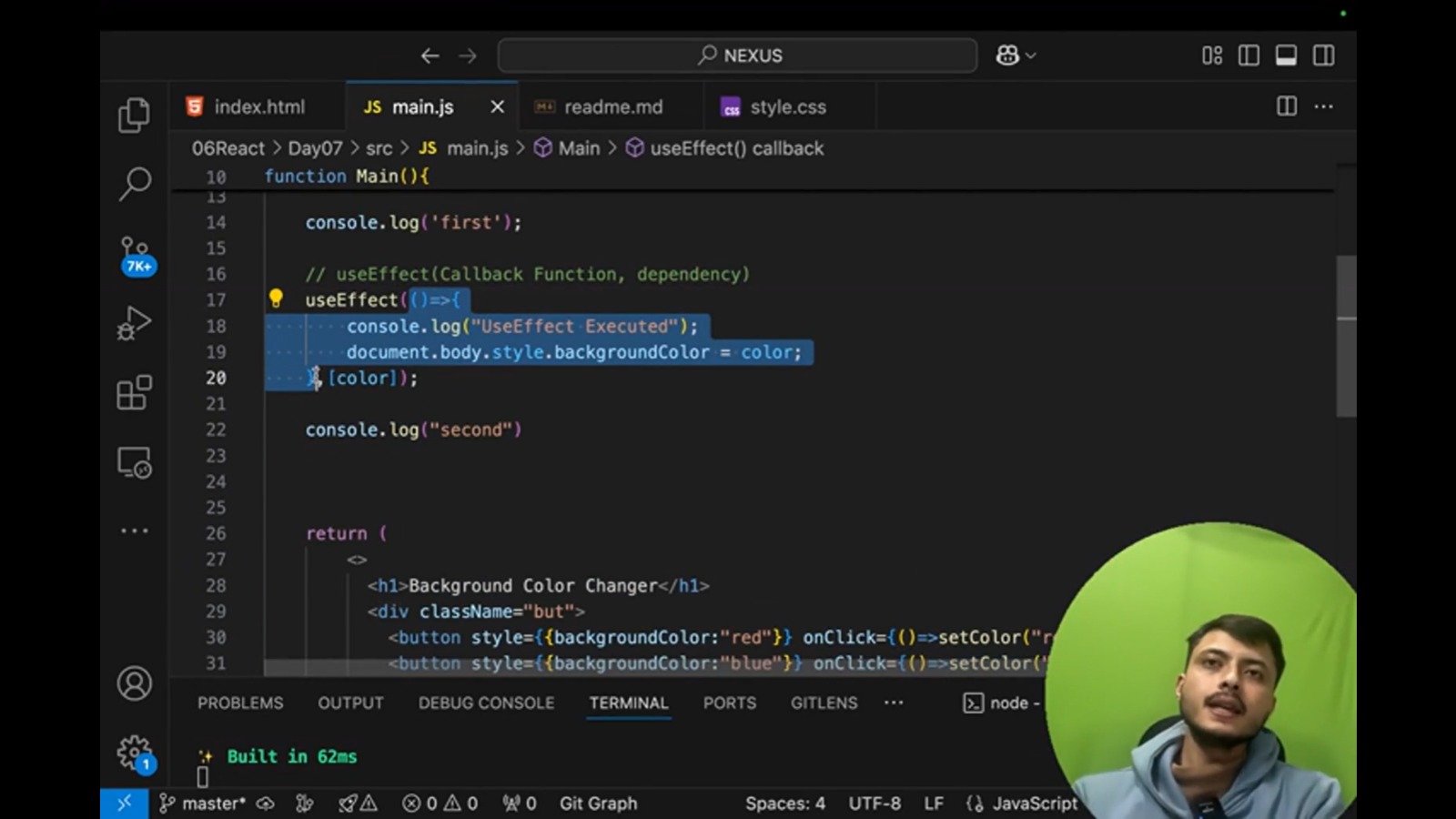Open the Accounts icon in activity bar
Image resolution: width=1456 pixels, height=819 pixels.
point(135,683)
